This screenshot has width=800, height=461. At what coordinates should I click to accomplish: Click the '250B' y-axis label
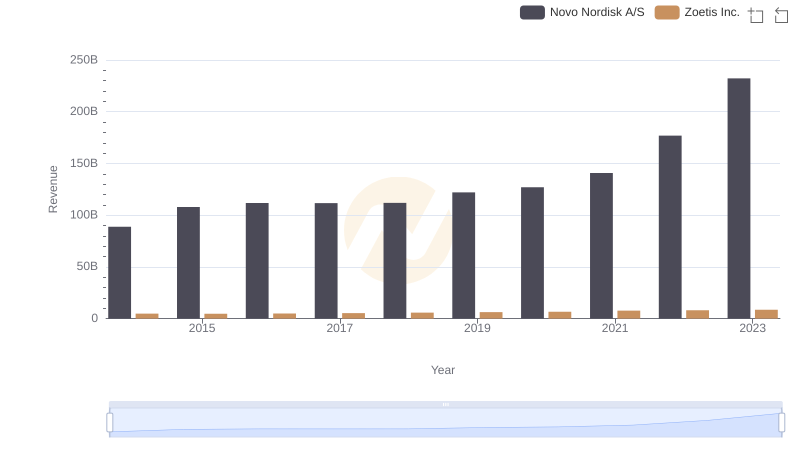pyautogui.click(x=84, y=60)
